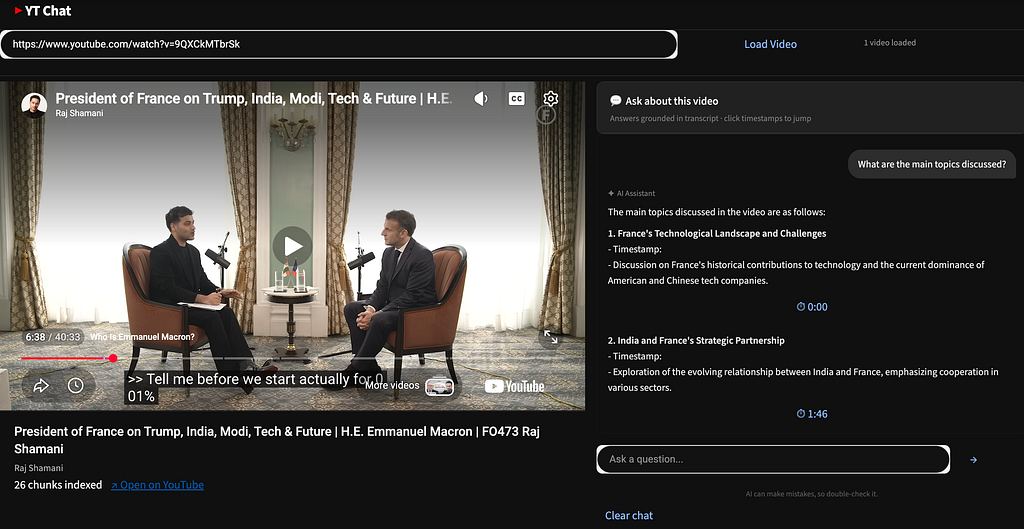Click the share arrow icon in player

pyautogui.click(x=41, y=385)
